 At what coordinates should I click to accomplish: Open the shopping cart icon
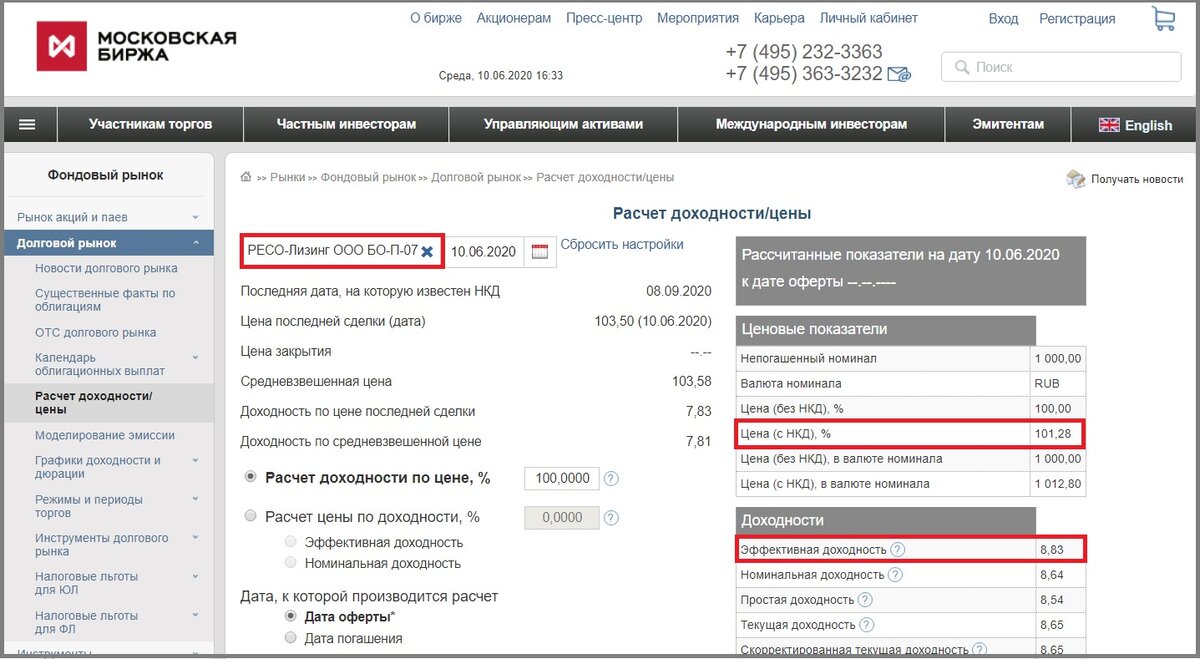point(1163,19)
